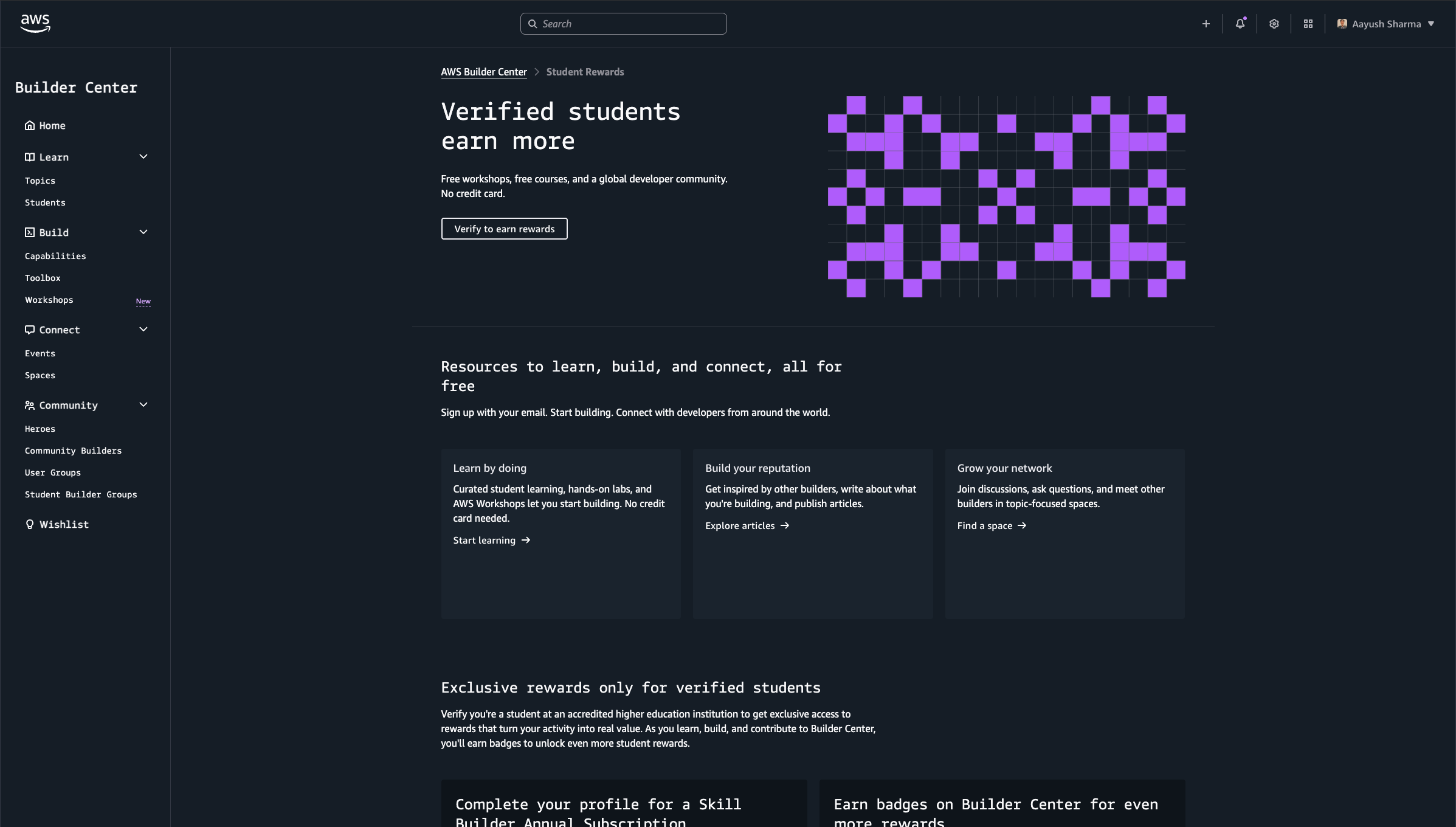The width and height of the screenshot is (1456, 827).
Task: Click the Grow your network card heading
Action: coord(1004,468)
